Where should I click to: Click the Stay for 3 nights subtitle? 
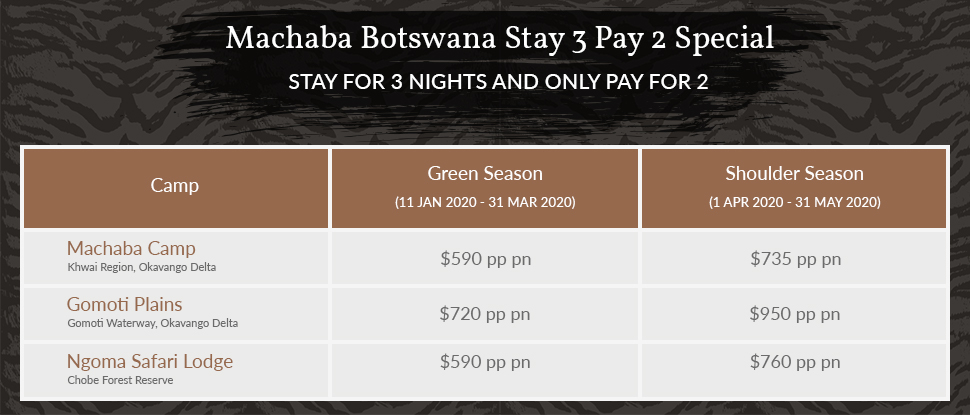point(498,82)
